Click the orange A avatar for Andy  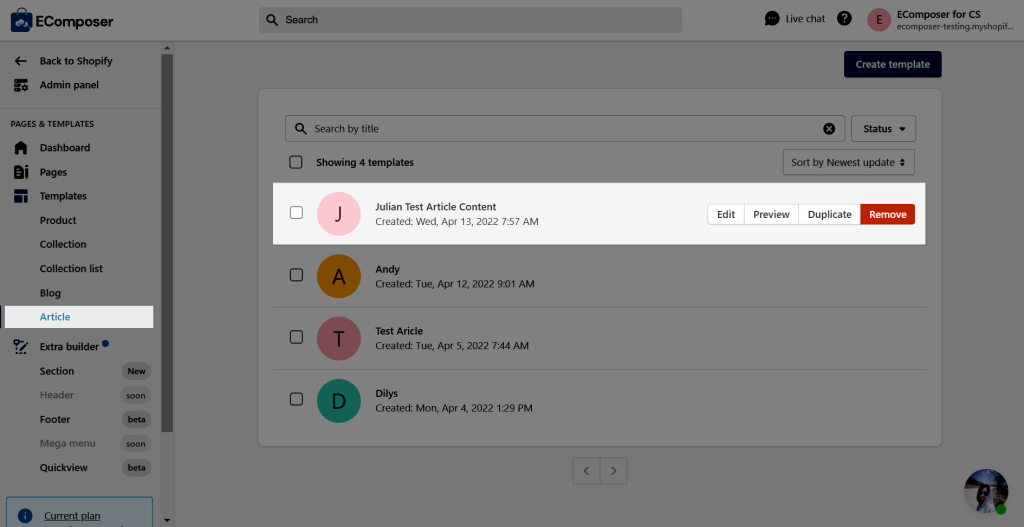click(x=338, y=276)
